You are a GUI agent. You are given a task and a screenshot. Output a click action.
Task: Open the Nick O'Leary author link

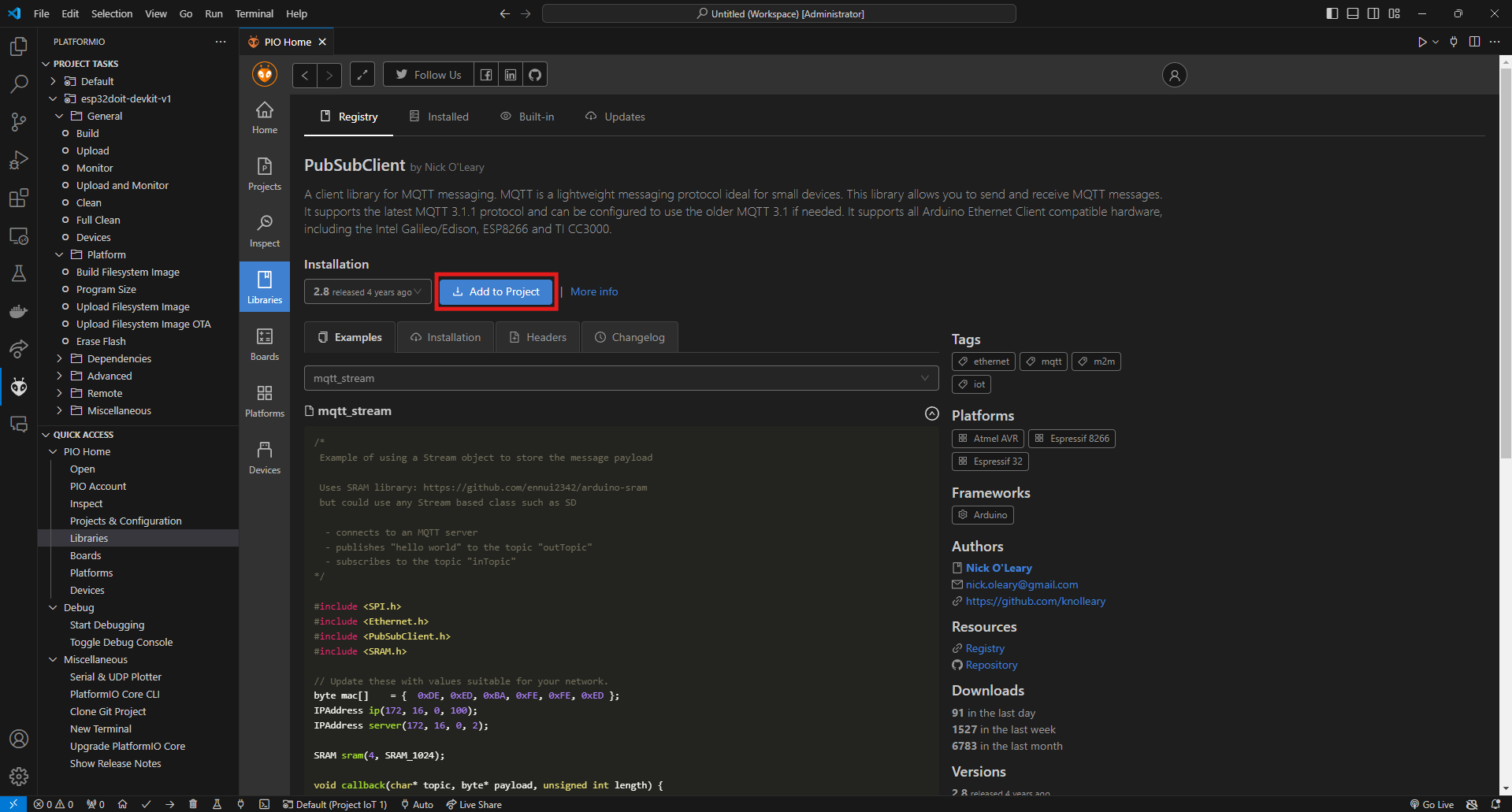[x=998, y=568]
